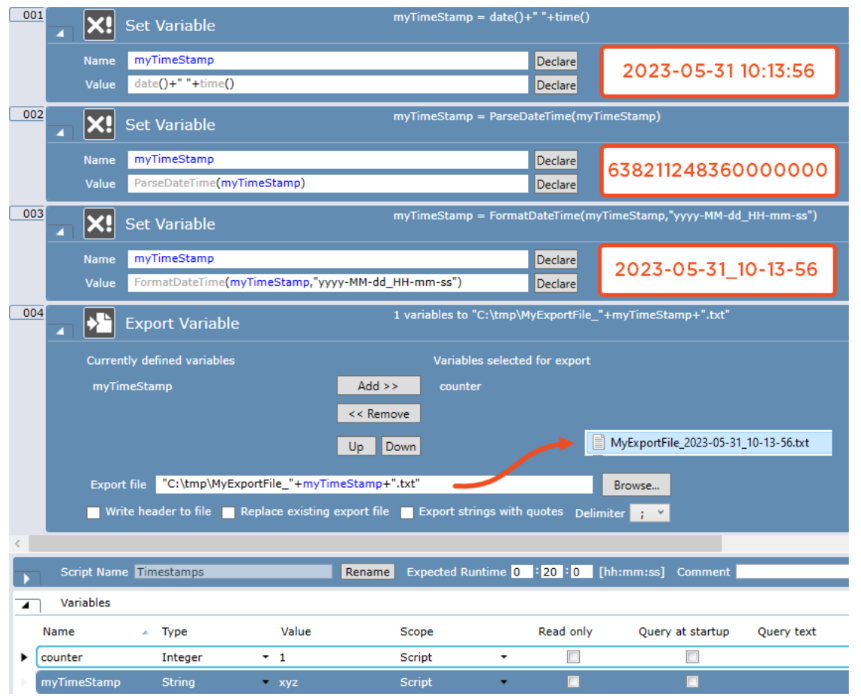Collapse the Export Variable step 004
This screenshot has height=696, width=861.
63,331
